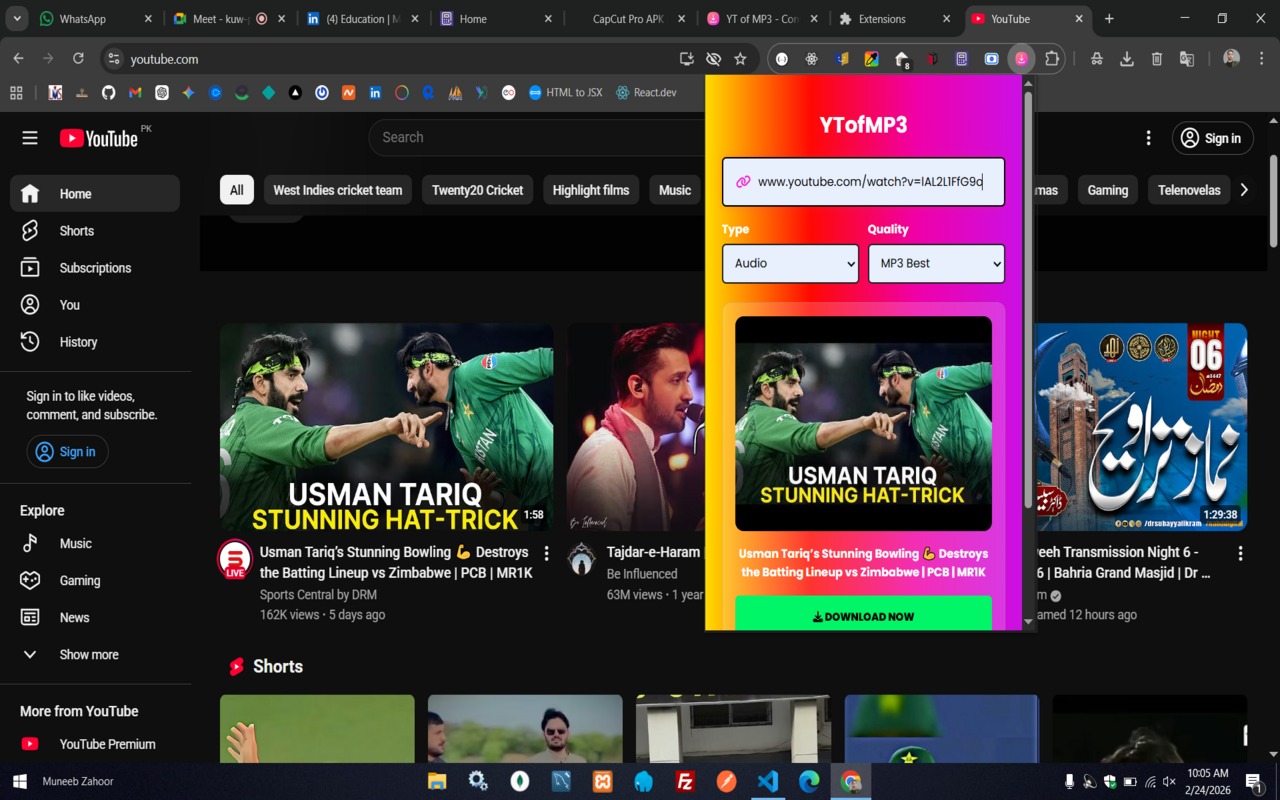Open the HTML to JSX bookmark
This screenshot has height=800, width=1280.
(x=565, y=93)
